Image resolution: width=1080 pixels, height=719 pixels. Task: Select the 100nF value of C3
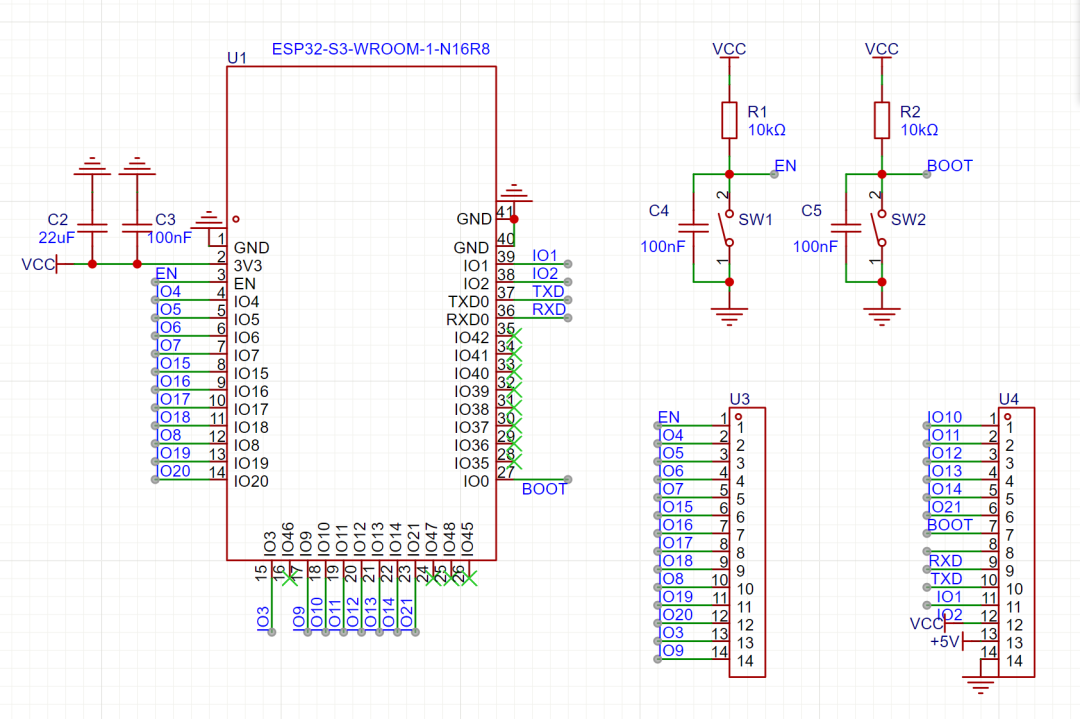click(x=169, y=238)
